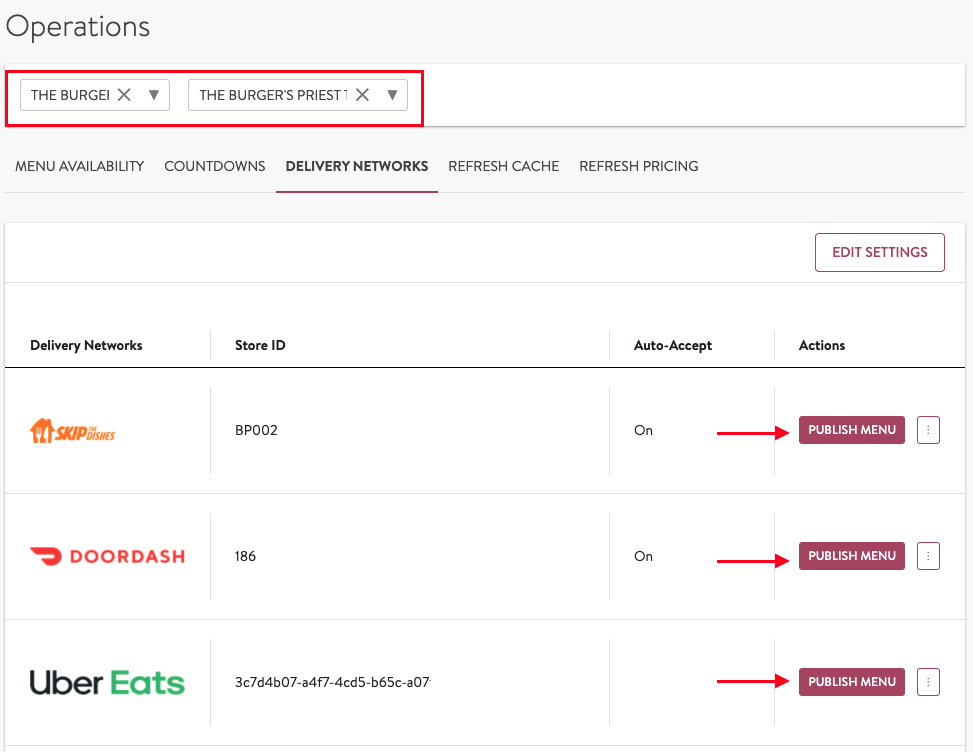Publish menu to DoorDash

pos(852,556)
